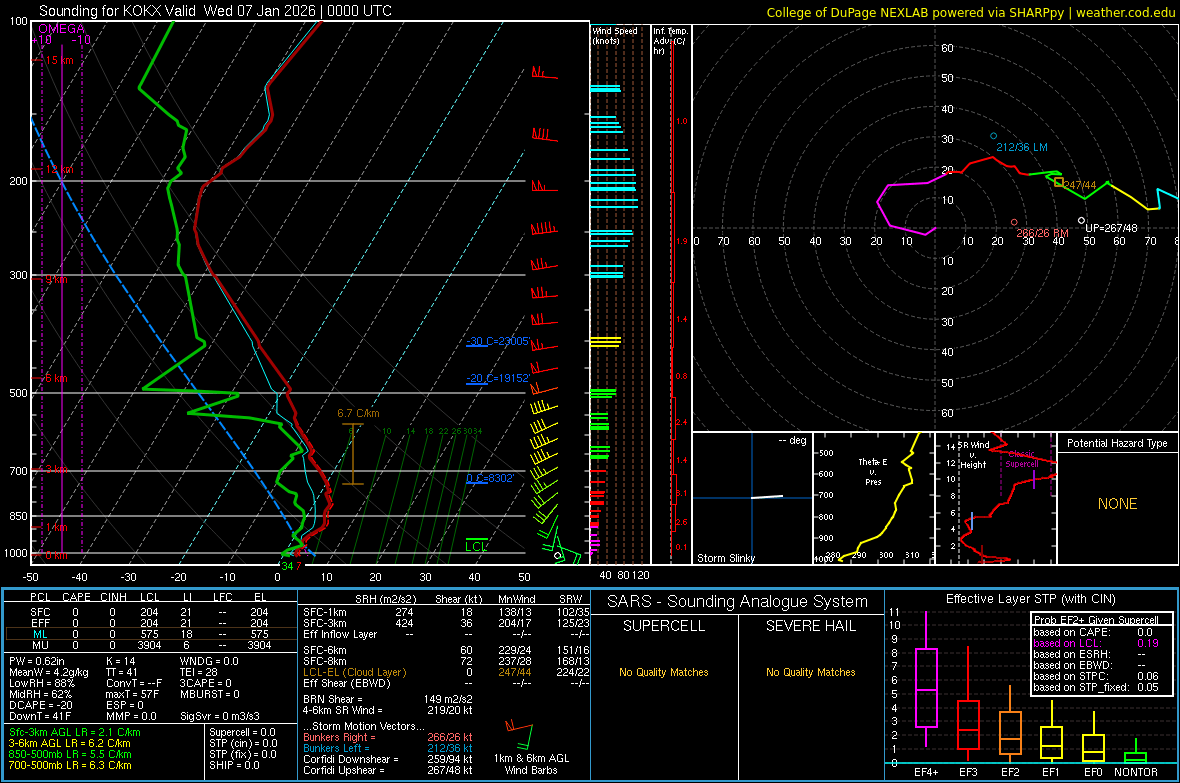The image size is (1180, 783).
Task: Click the 212/36 LM hodograph label
Action: pos(1022,147)
